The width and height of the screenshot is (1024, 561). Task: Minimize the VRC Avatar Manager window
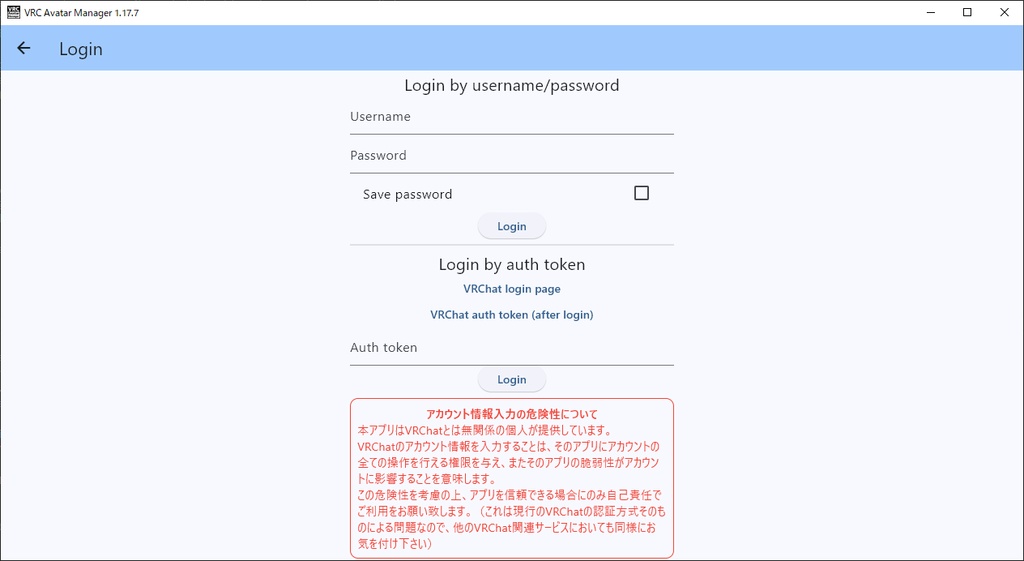[x=930, y=12]
